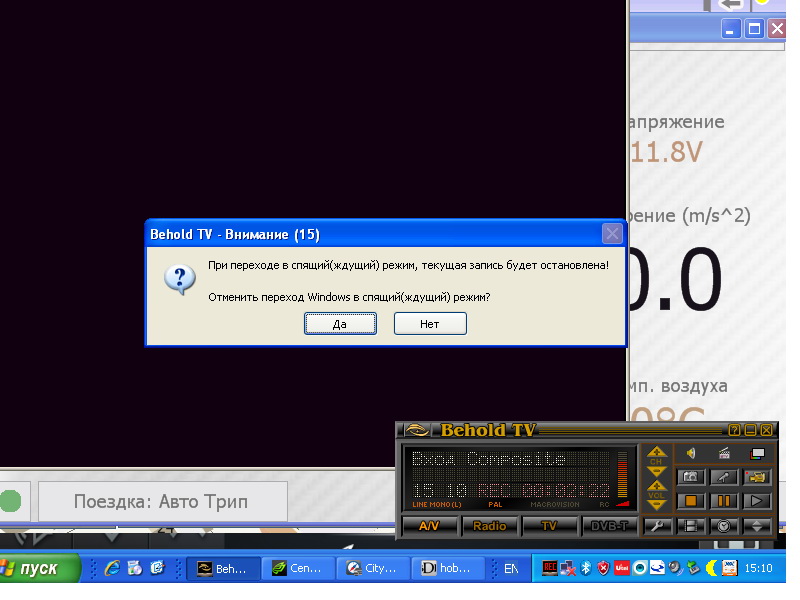Click the Да button in the dialog
Image resolution: width=800 pixels, height=600 pixels.
pos(340,323)
